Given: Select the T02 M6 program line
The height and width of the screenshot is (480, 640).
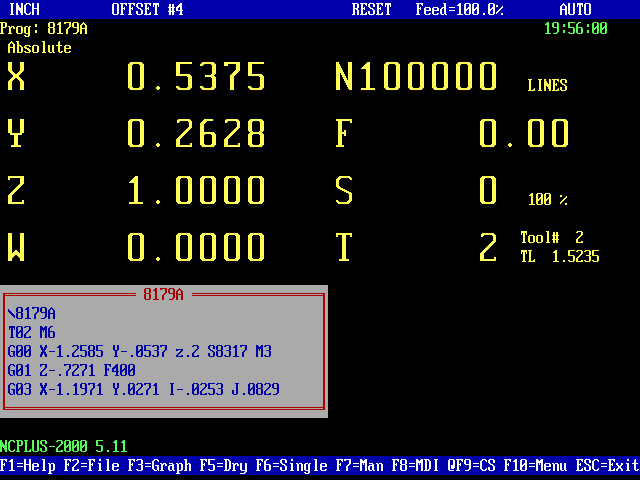Looking at the screenshot, I should (x=31, y=332).
